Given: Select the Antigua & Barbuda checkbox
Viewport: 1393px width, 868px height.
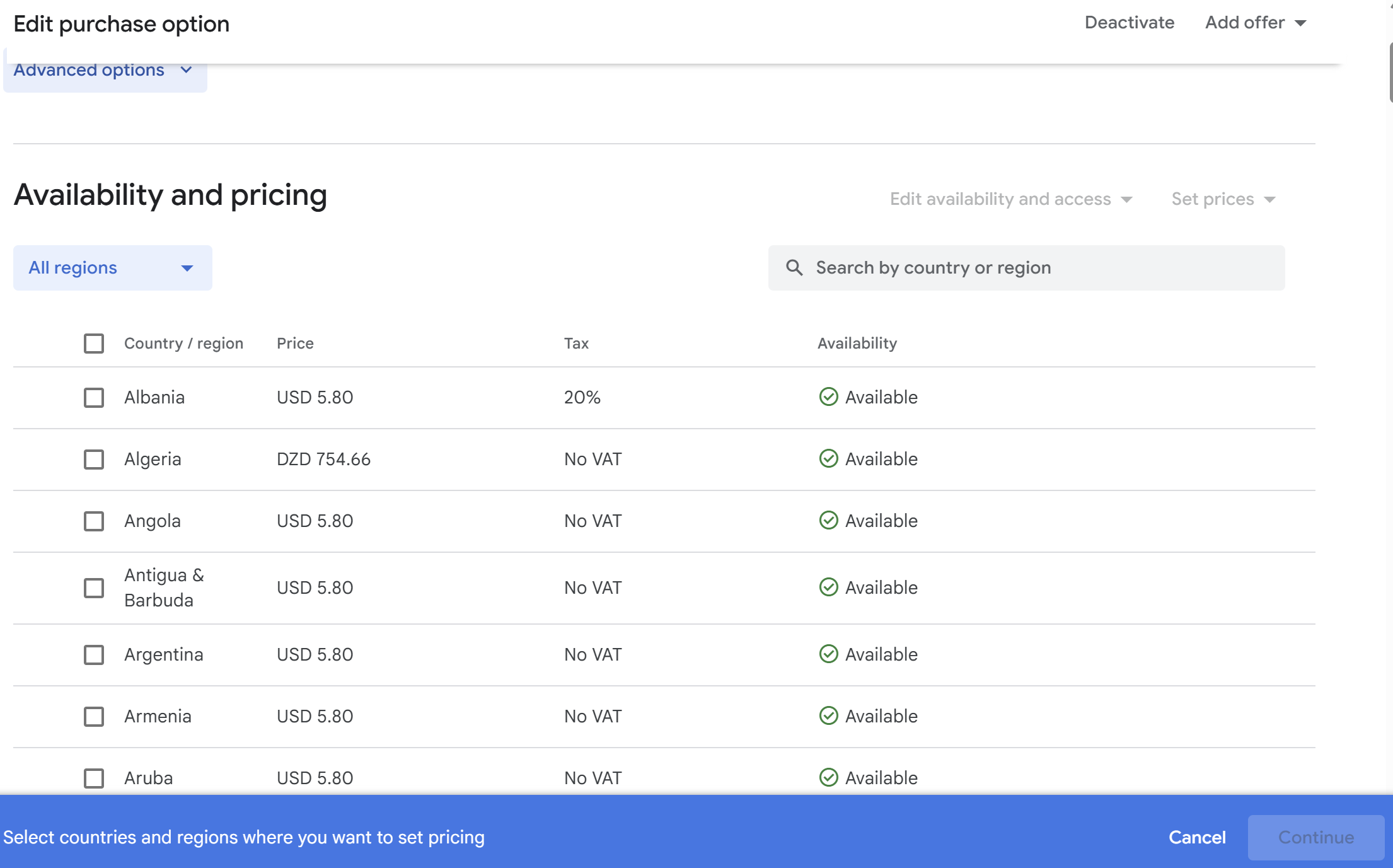Looking at the screenshot, I should click(x=94, y=588).
